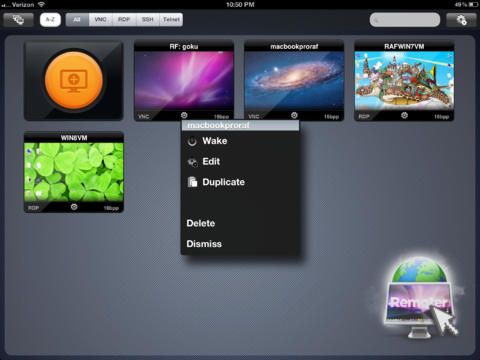480x360 pixels.
Task: Choose Wake from the macbookproraf menu
Action: pos(240,141)
